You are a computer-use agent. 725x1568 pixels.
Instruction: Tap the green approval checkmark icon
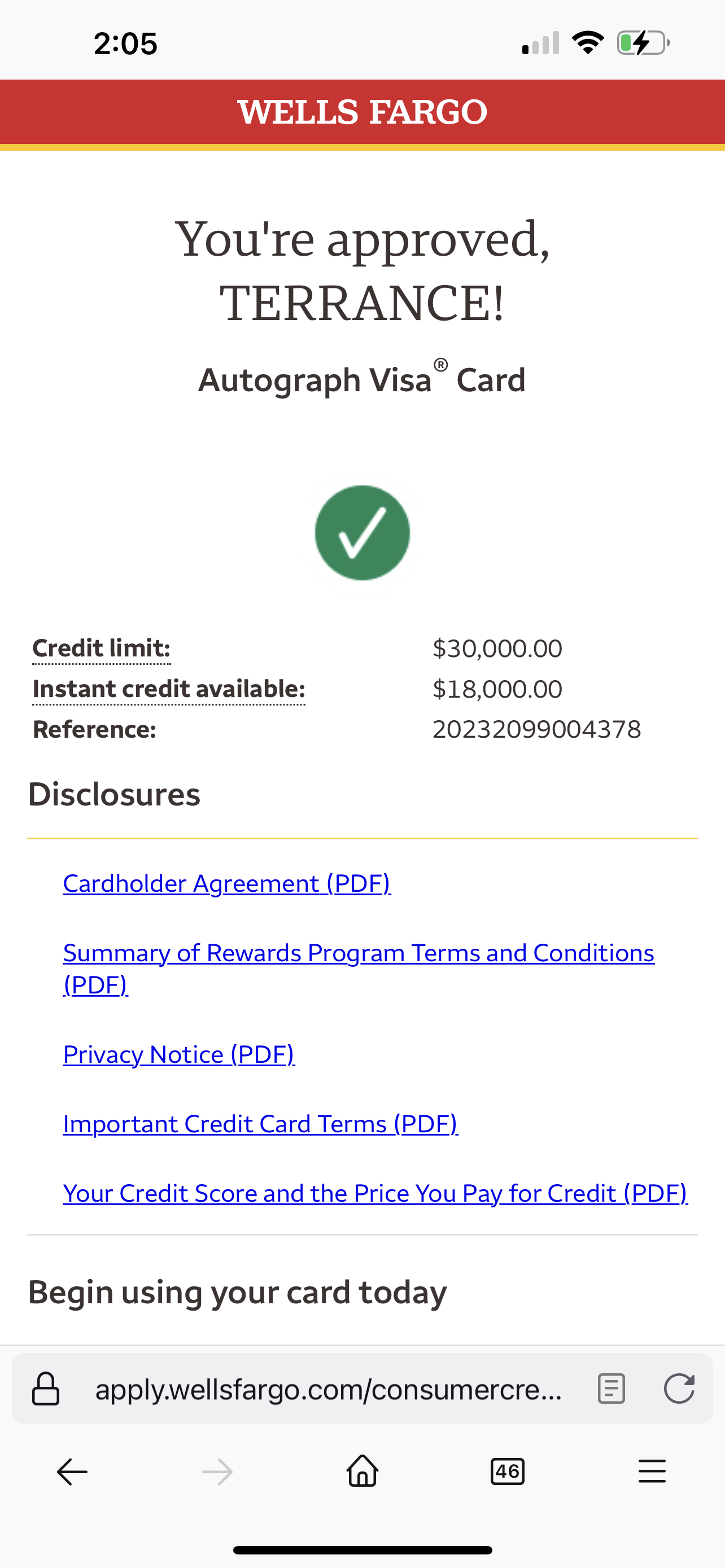pyautogui.click(x=362, y=533)
